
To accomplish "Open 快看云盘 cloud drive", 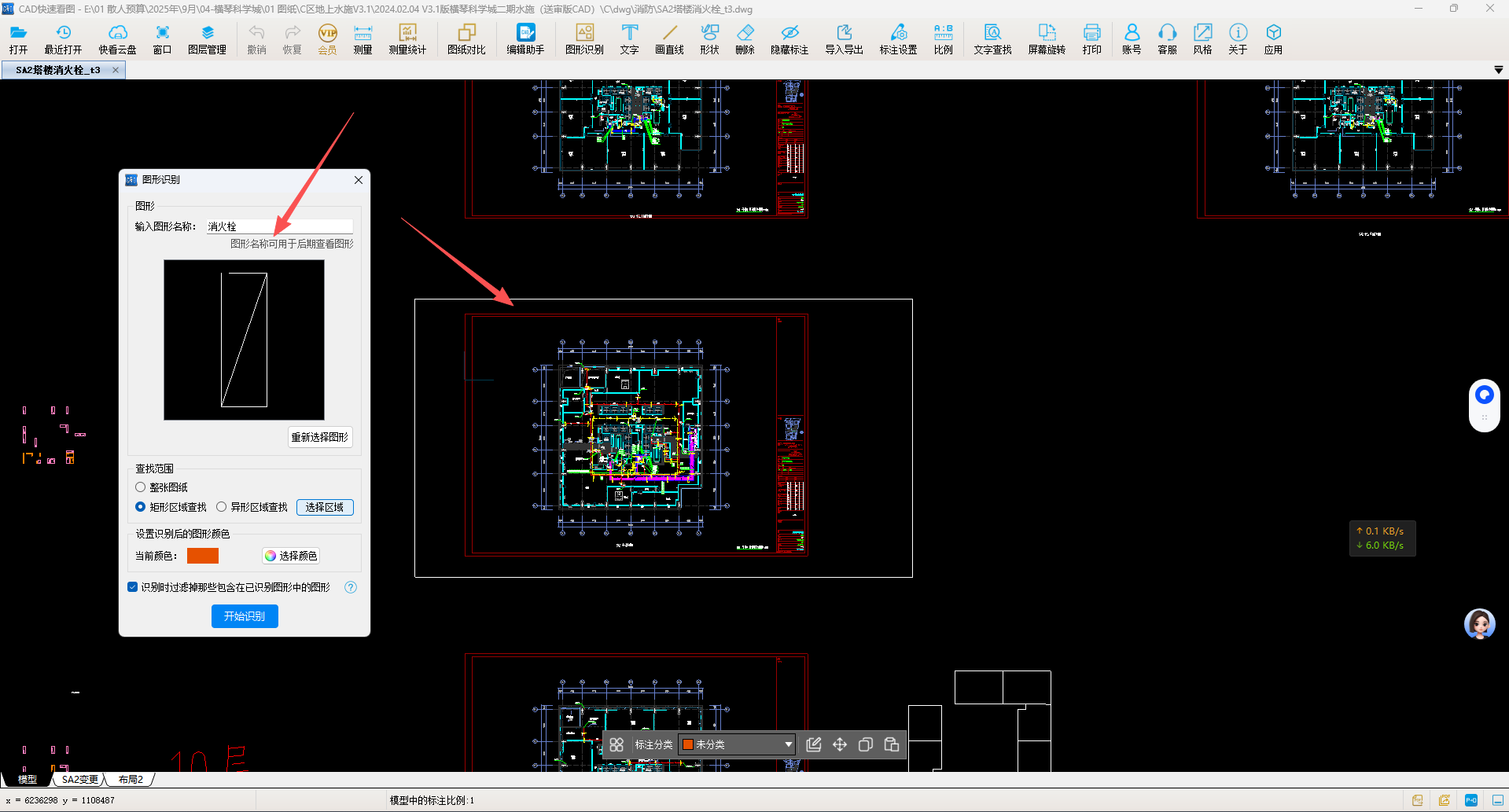I will pyautogui.click(x=117, y=39).
